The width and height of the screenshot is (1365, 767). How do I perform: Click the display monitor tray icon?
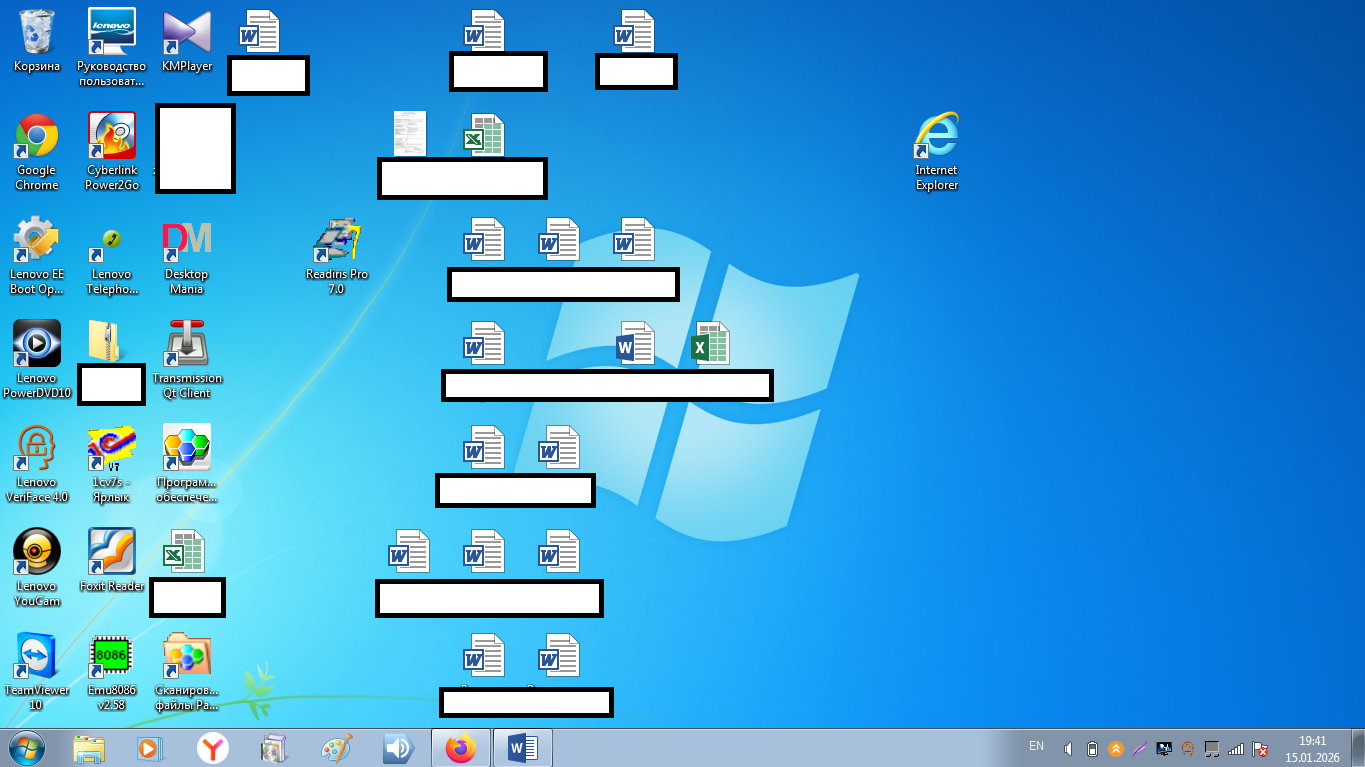1164,748
